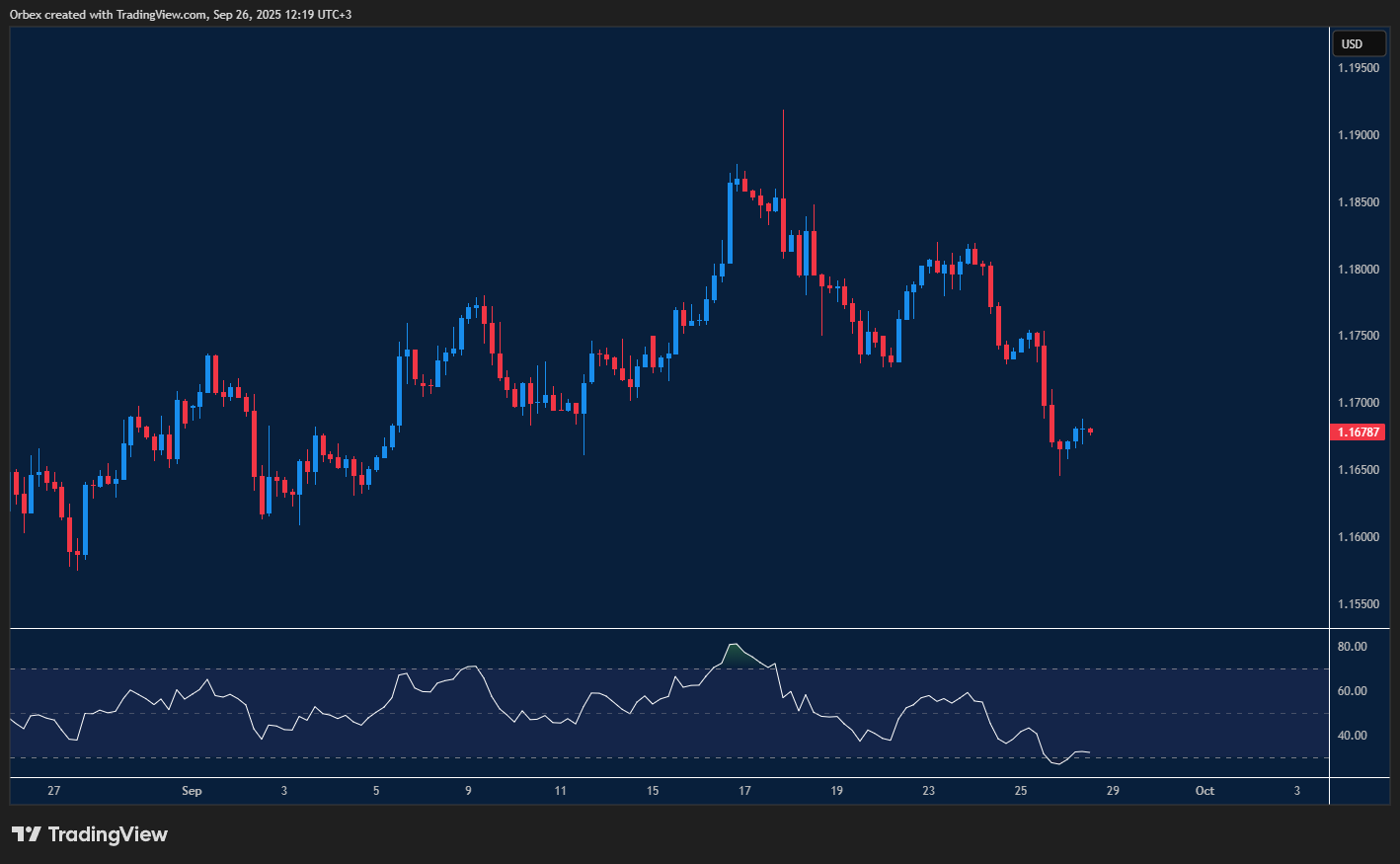Click the 80.00 level on the RSI scale

coord(1352,647)
